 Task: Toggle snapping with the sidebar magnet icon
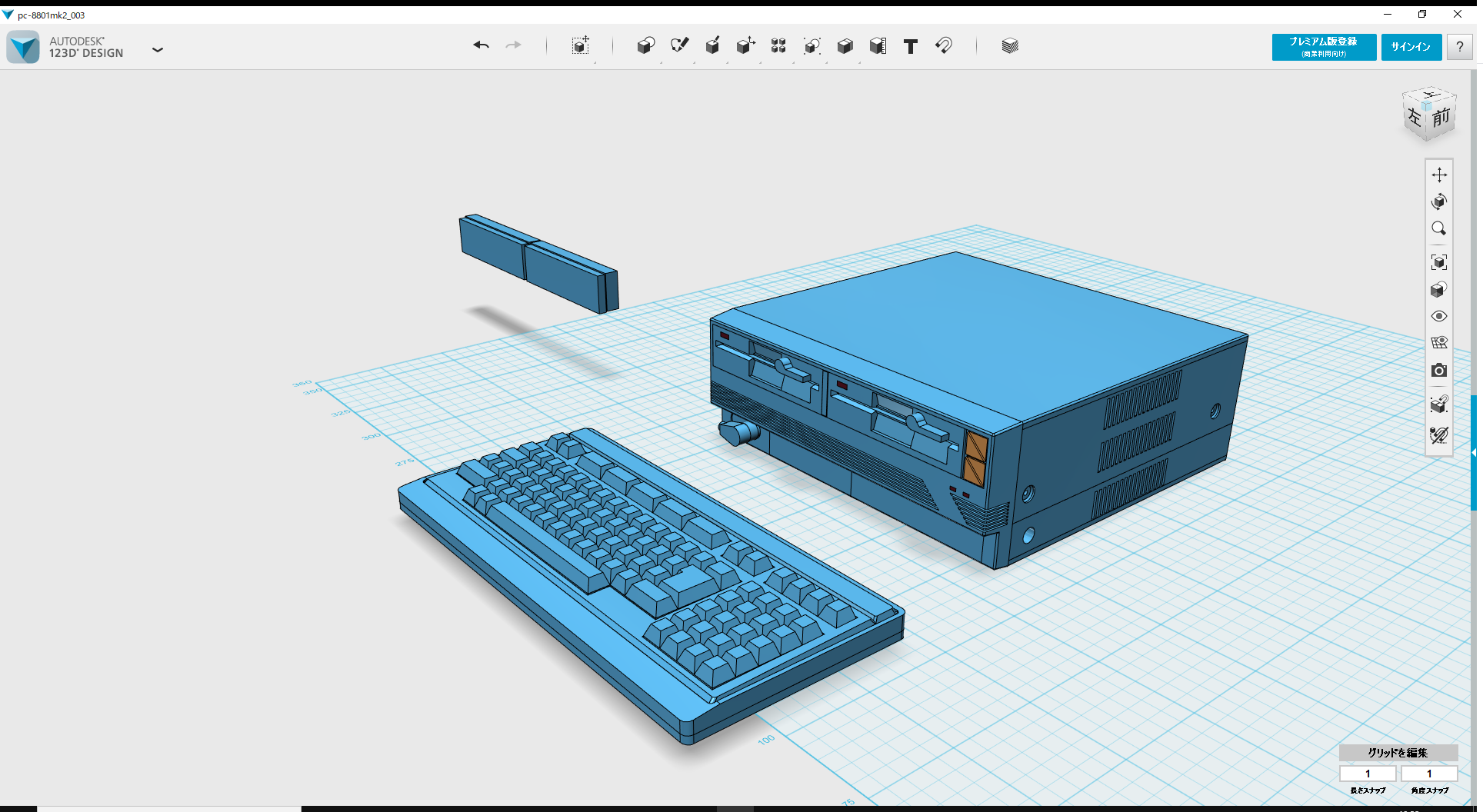pyautogui.click(x=1440, y=404)
